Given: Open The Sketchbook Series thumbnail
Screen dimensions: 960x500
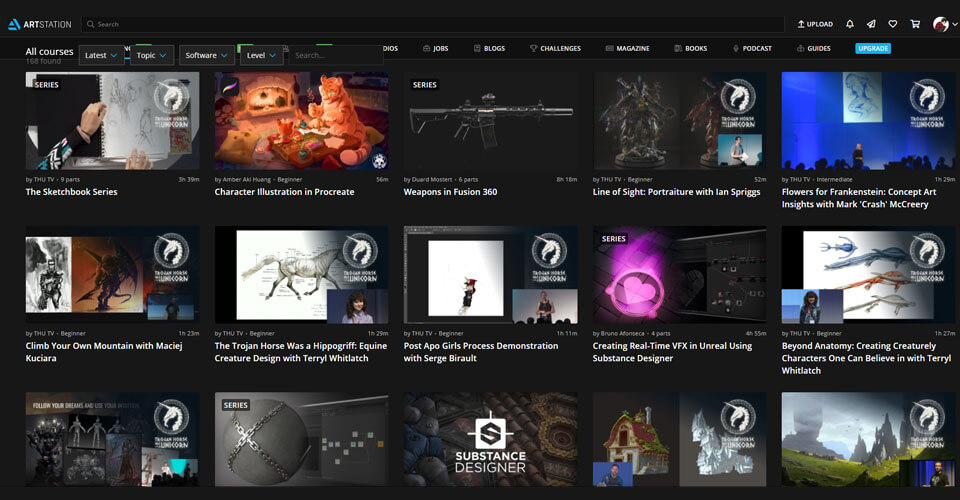Looking at the screenshot, I should click(113, 121).
